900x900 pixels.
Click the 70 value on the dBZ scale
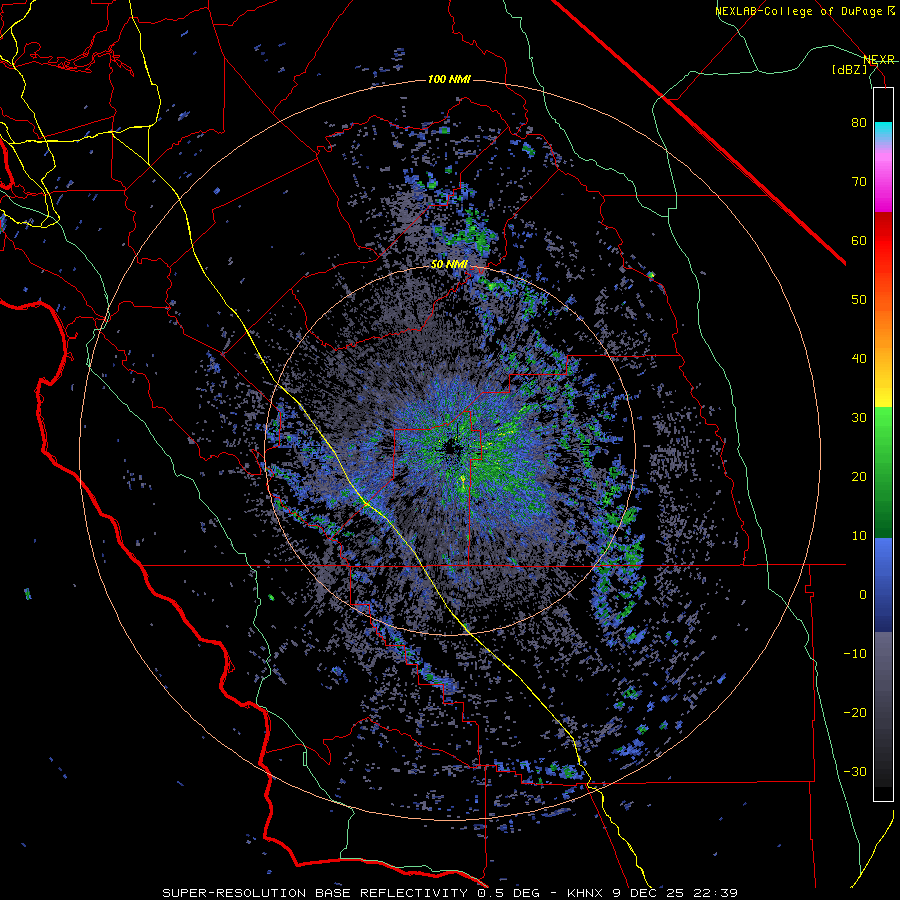[859, 182]
